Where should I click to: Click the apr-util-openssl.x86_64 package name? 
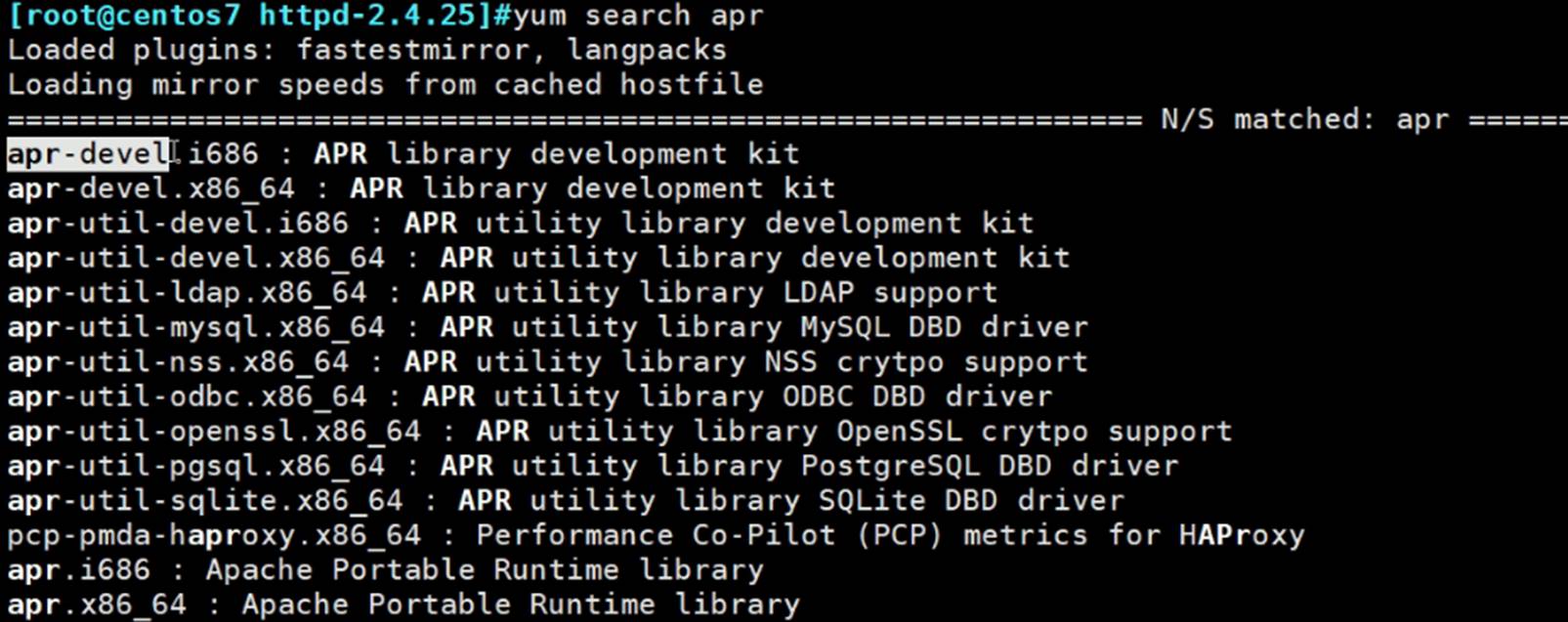(214, 432)
